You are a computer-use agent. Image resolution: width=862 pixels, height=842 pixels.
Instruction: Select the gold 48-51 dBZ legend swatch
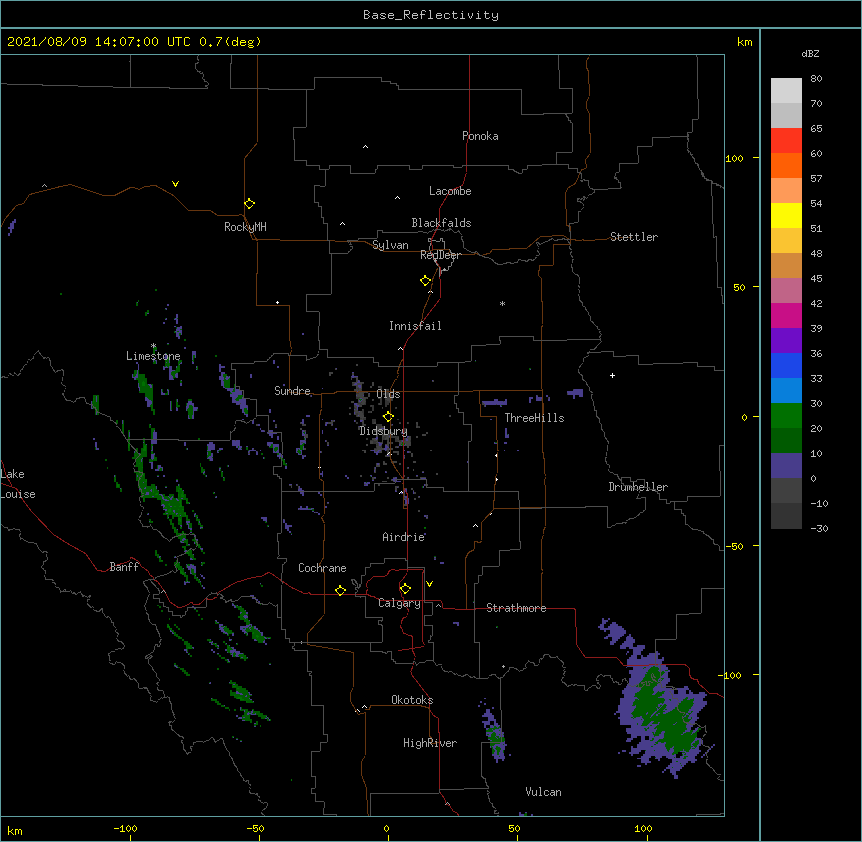(x=786, y=241)
